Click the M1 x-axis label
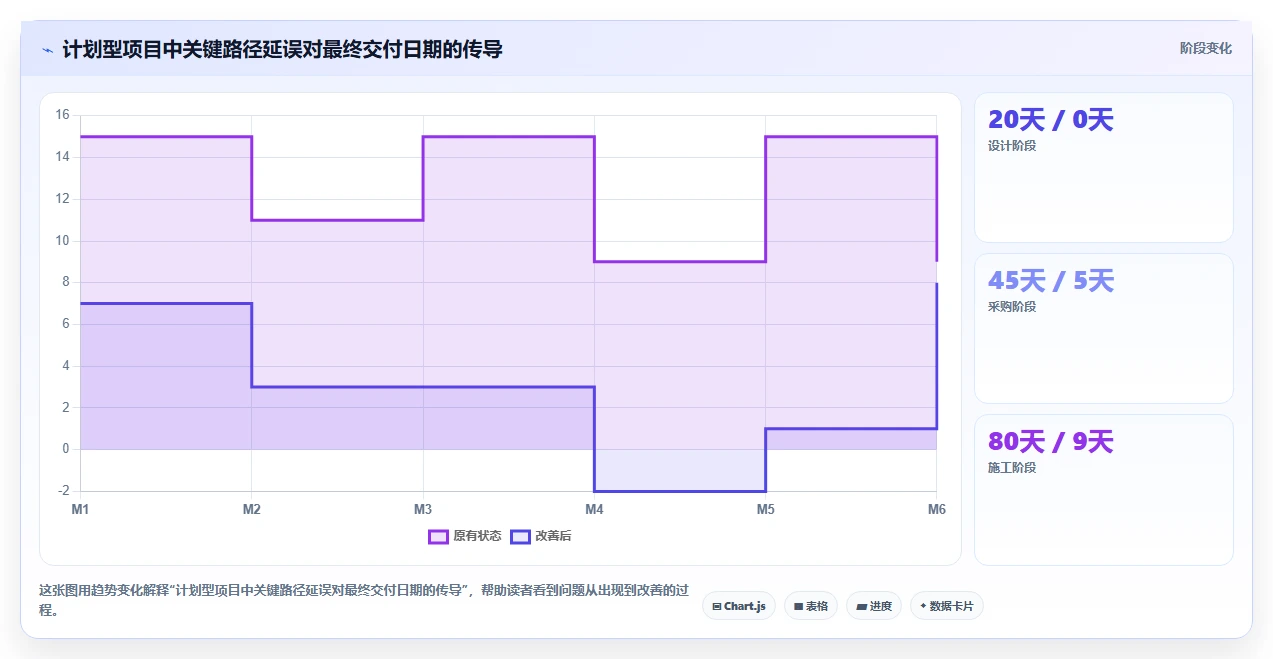 pos(80,510)
